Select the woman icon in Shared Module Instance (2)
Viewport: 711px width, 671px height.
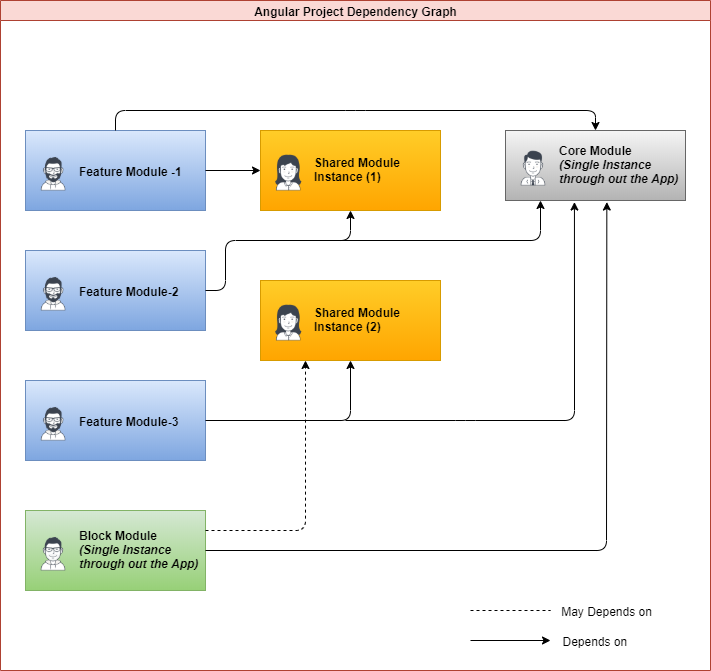tap(288, 321)
